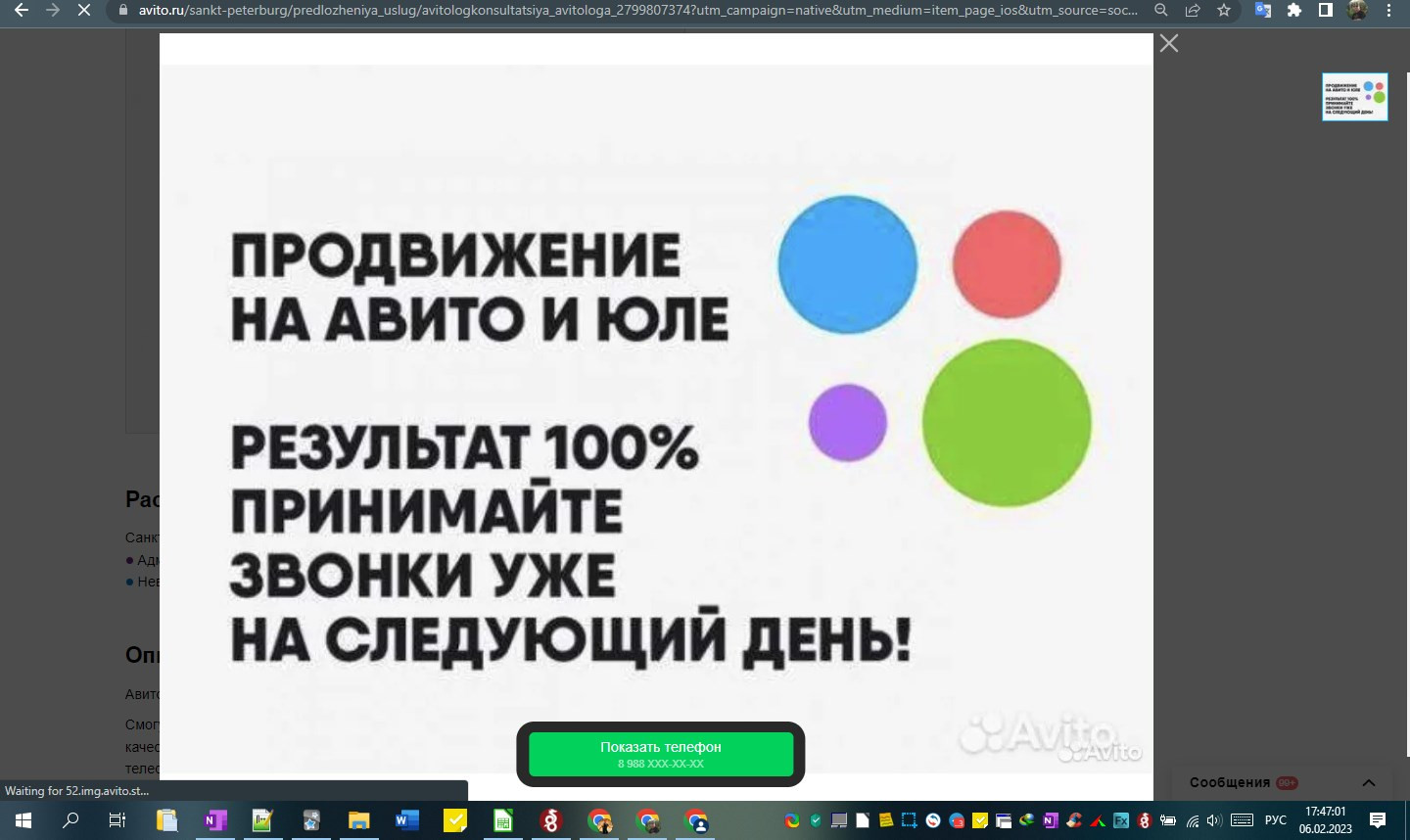Image resolution: width=1410 pixels, height=840 pixels.
Task: Click the forward navigation arrow
Action: click(53, 10)
